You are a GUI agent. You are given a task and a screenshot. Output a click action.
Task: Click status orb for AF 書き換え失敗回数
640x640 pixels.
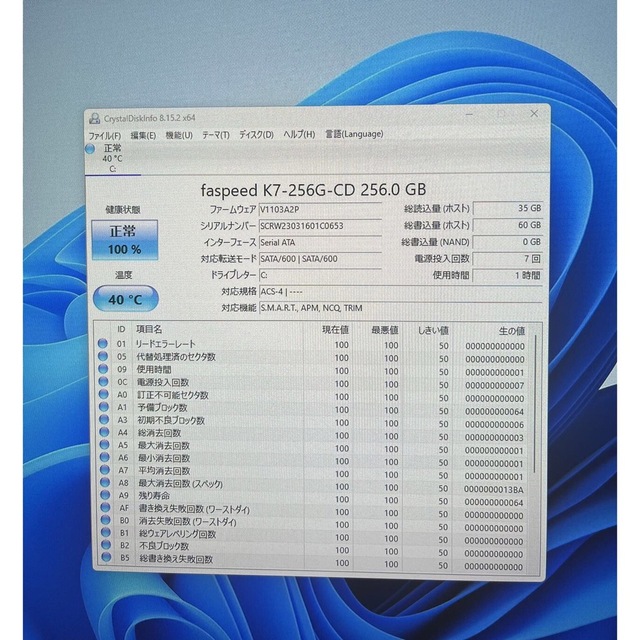click(105, 508)
